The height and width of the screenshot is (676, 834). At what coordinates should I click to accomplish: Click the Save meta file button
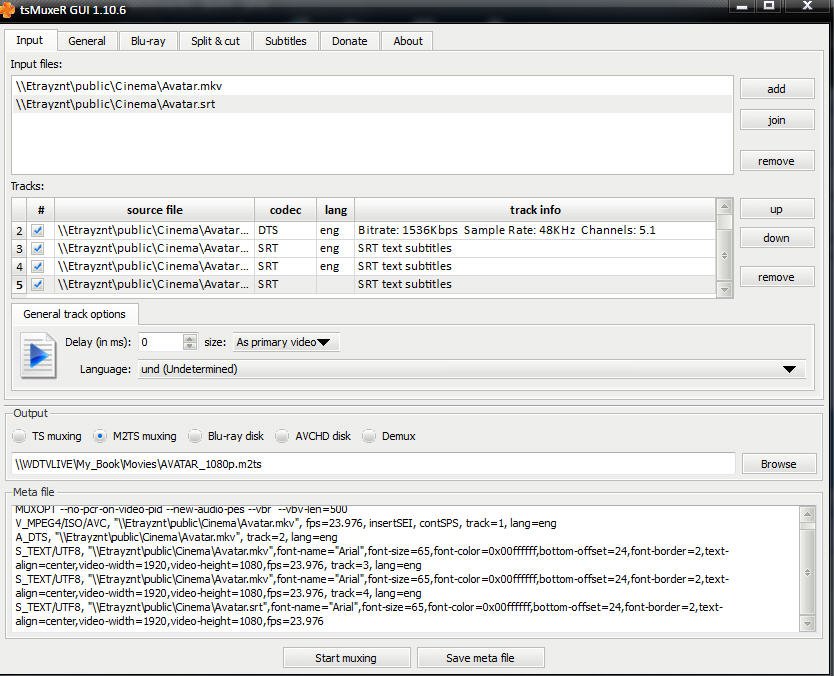[x=480, y=658]
